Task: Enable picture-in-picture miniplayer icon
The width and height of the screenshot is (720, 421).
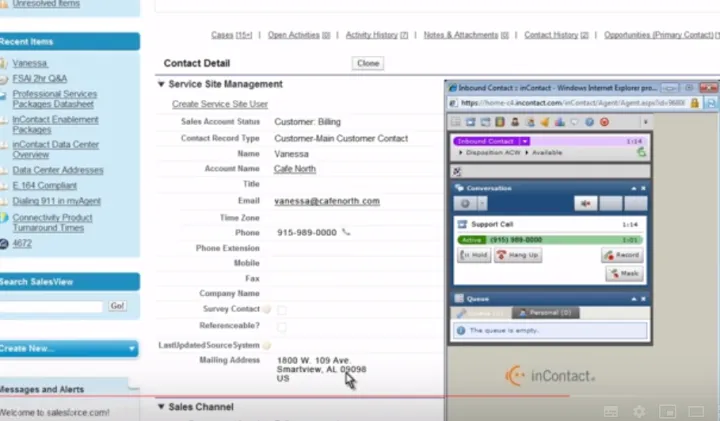Action: point(668,411)
